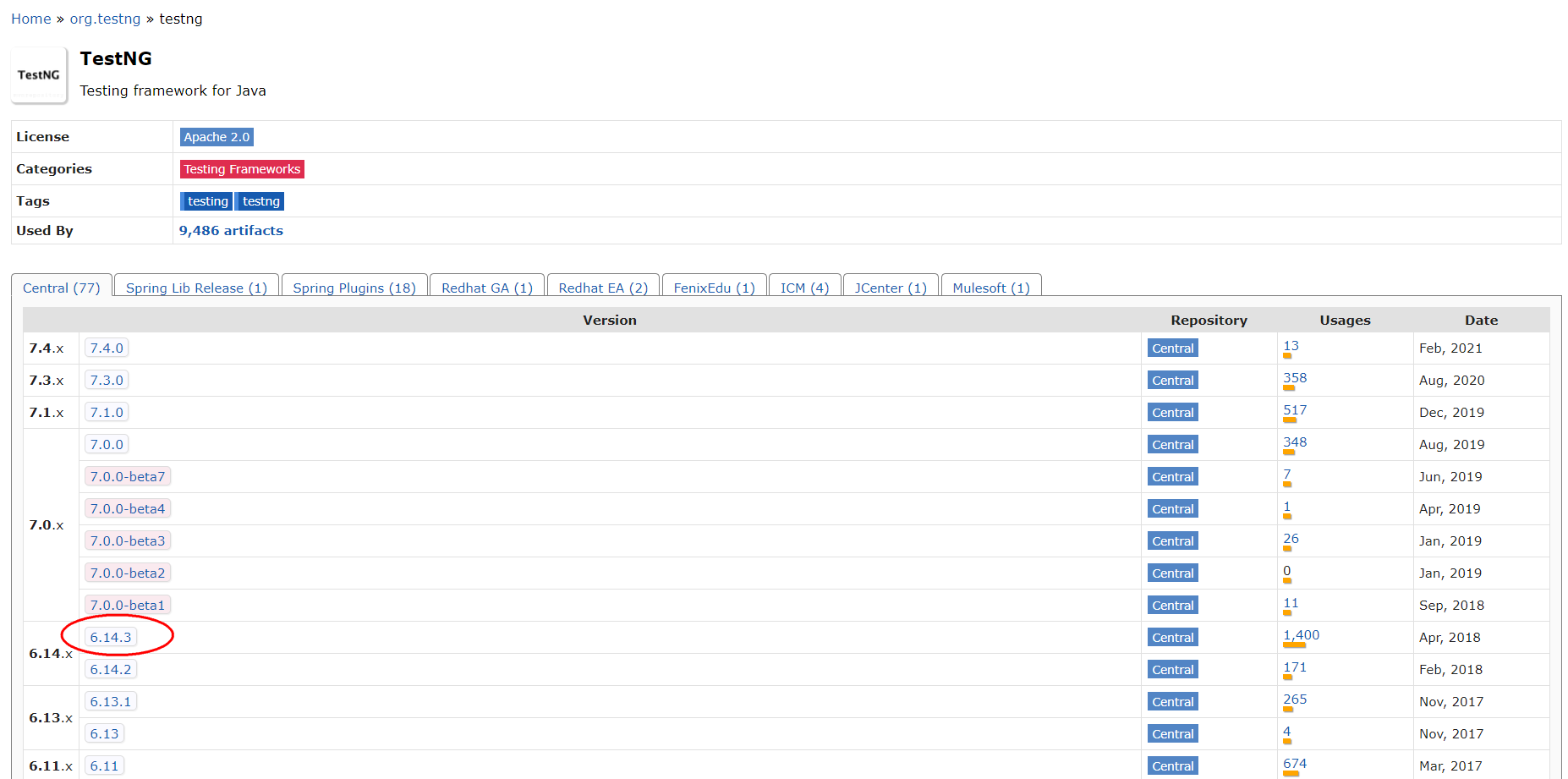Go to the Home breadcrumb link
1568x779 pixels.
tap(31, 19)
